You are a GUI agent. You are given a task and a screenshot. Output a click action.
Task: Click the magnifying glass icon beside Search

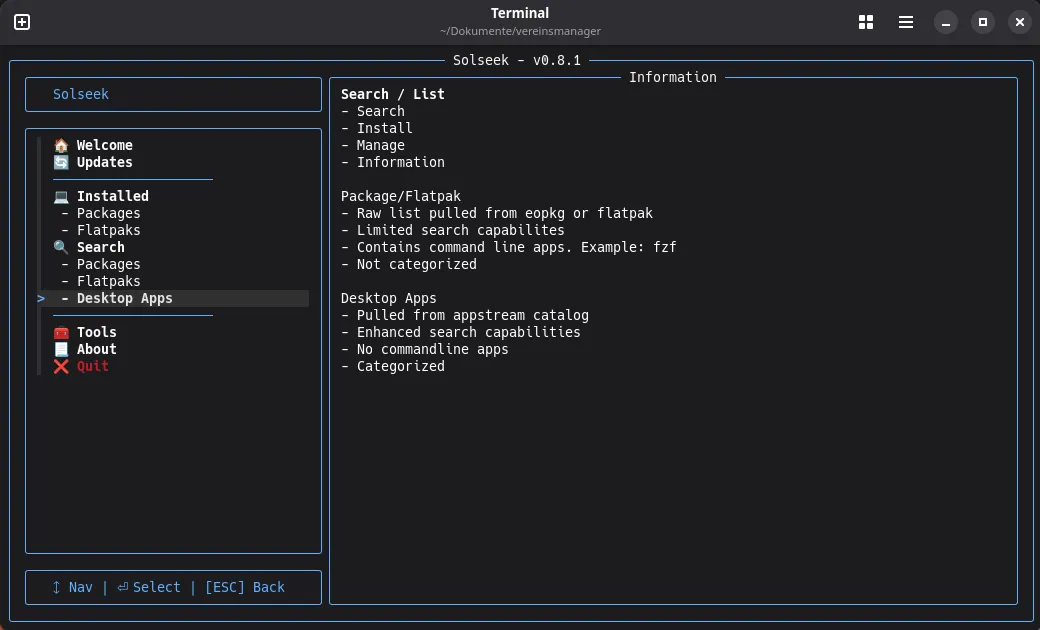click(x=61, y=247)
